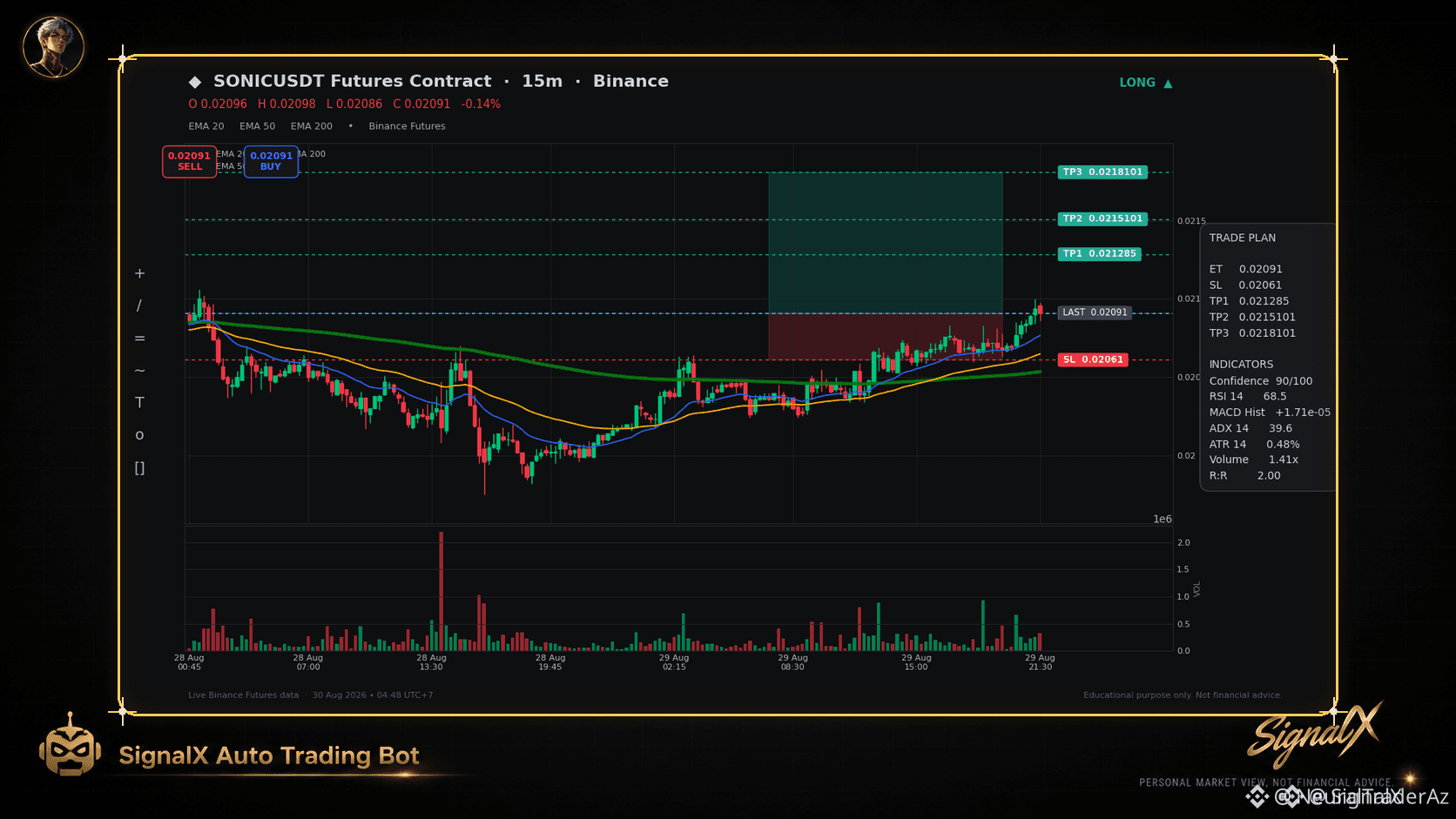The width and height of the screenshot is (1456, 819).
Task: Click the Volume 1.41x row
Action: [1253, 460]
